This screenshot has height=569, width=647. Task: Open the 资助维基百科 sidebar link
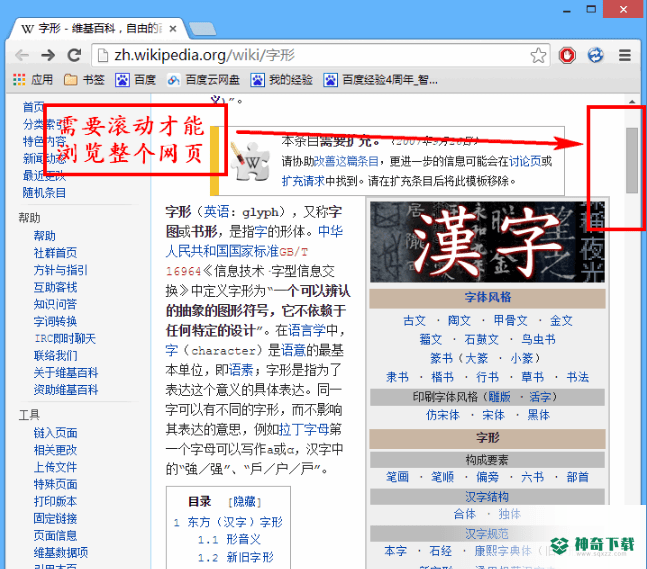point(66,390)
